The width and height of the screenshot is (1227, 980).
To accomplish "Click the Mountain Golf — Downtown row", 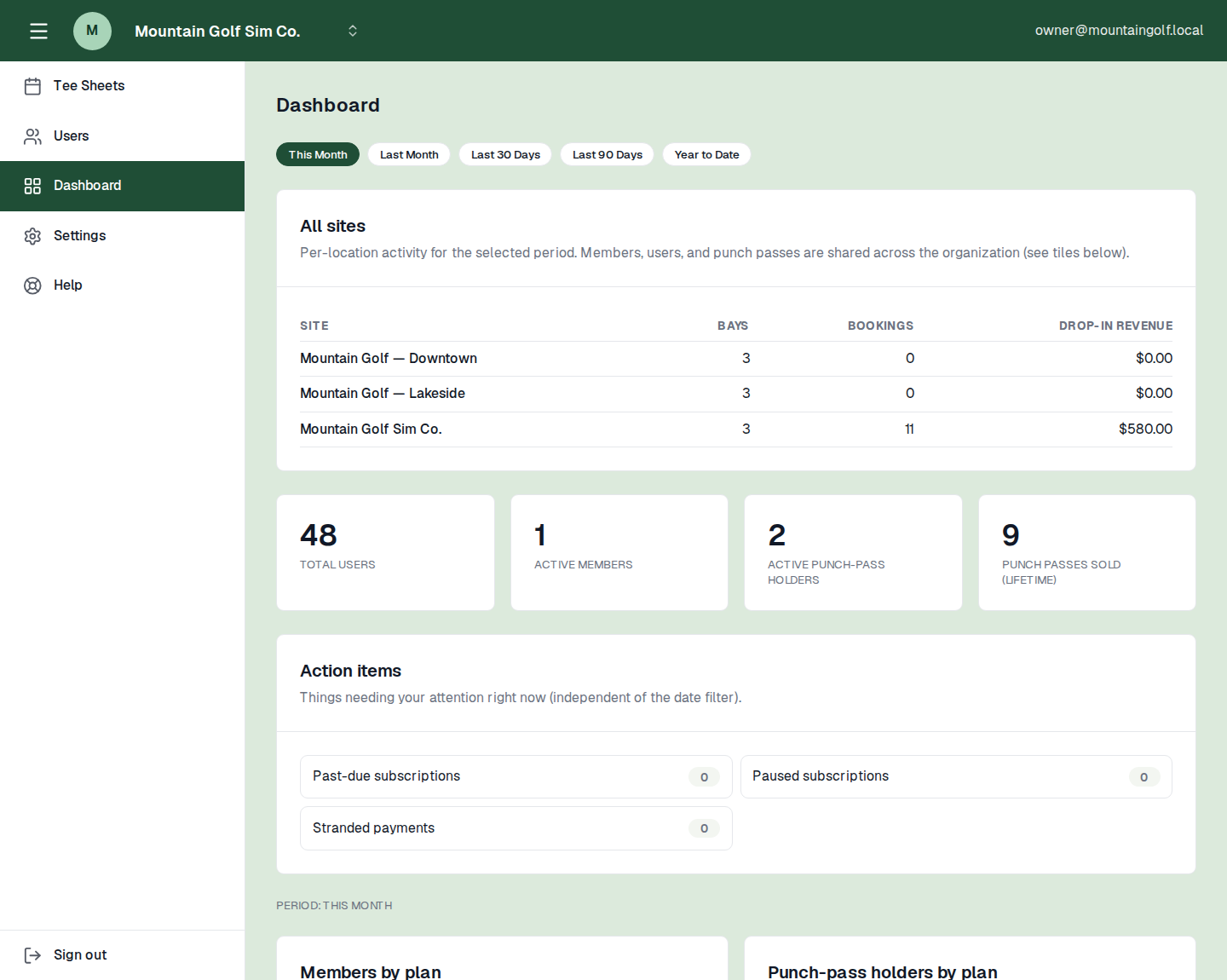I will (736, 359).
